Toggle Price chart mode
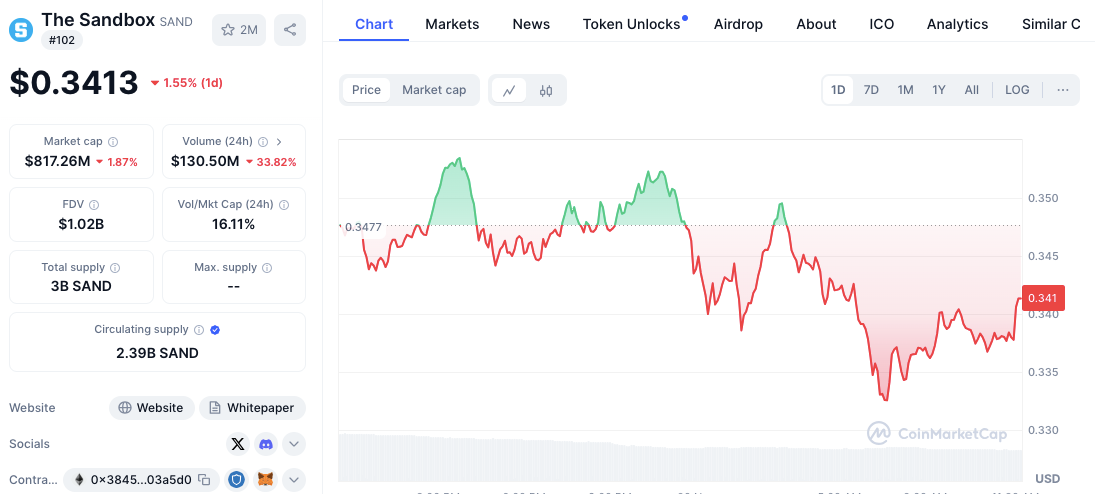 pyautogui.click(x=366, y=89)
